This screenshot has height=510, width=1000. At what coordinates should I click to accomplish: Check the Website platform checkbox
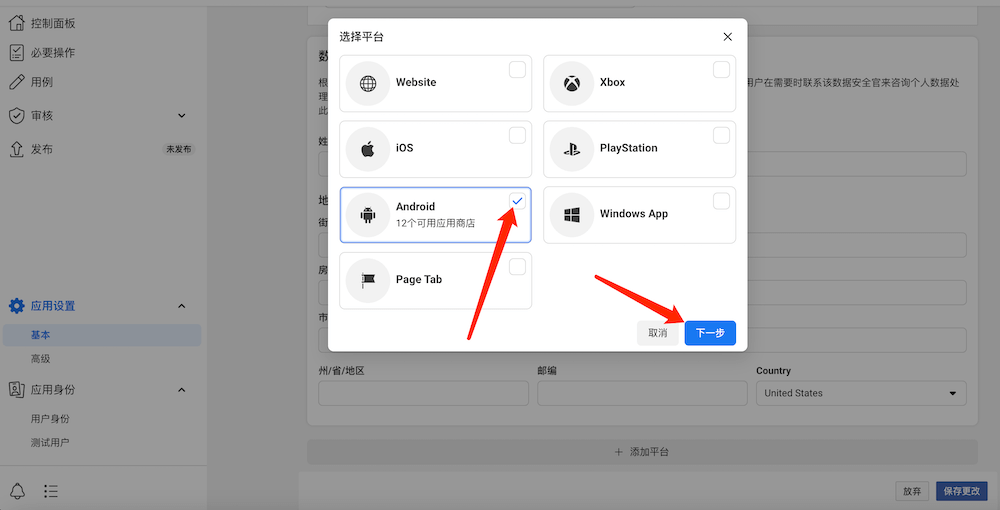point(517,70)
